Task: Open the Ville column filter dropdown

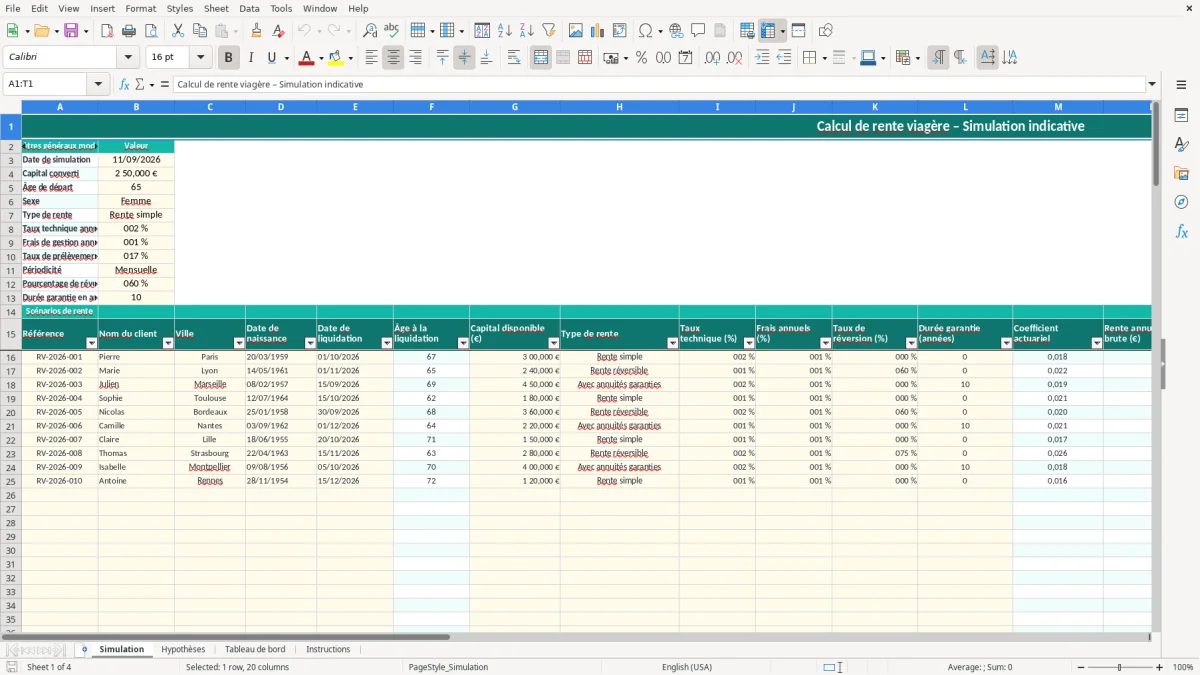Action: tap(239, 343)
